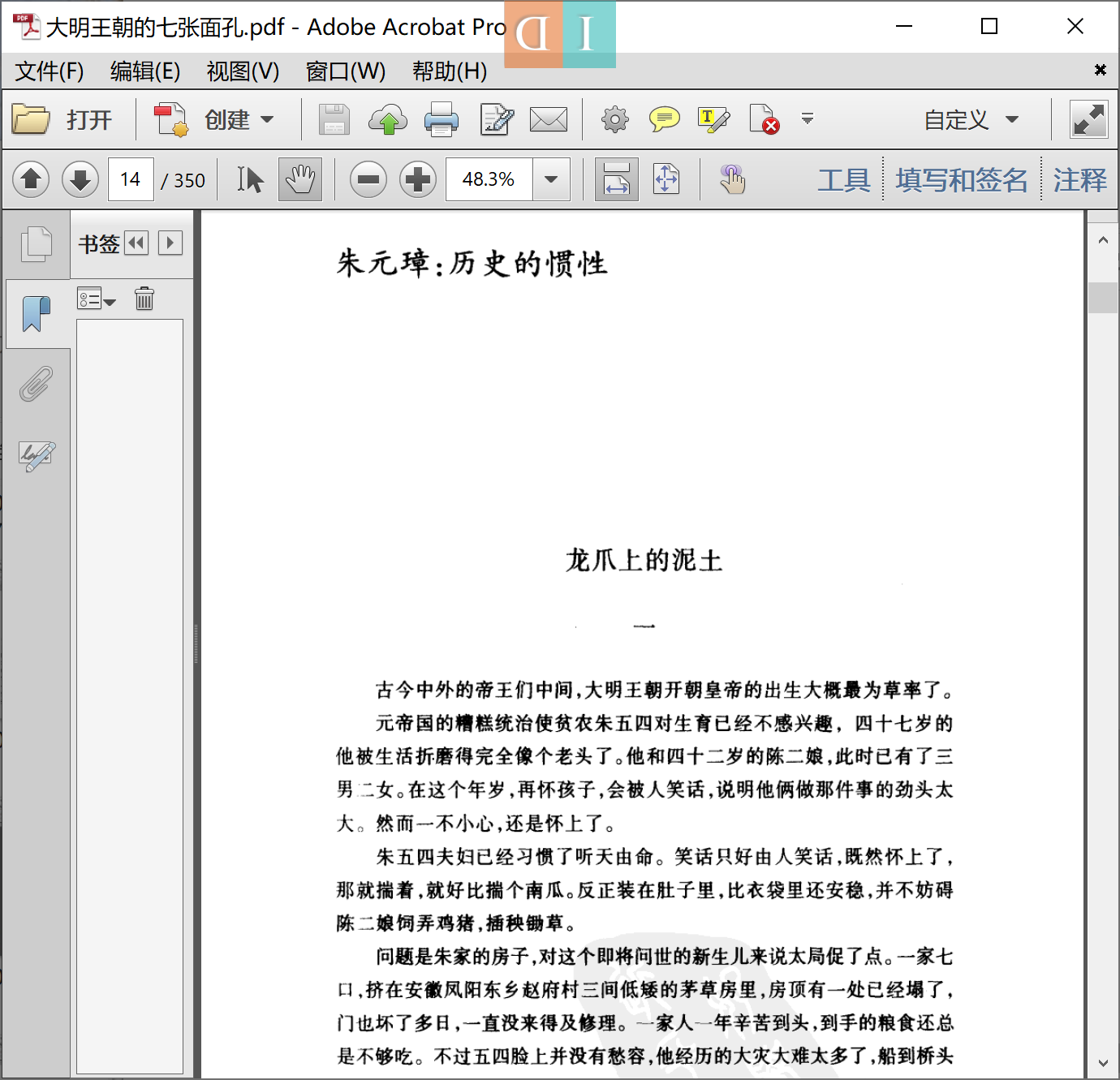The height and width of the screenshot is (1080, 1120).
Task: Zoom in with the plus button
Action: (418, 179)
